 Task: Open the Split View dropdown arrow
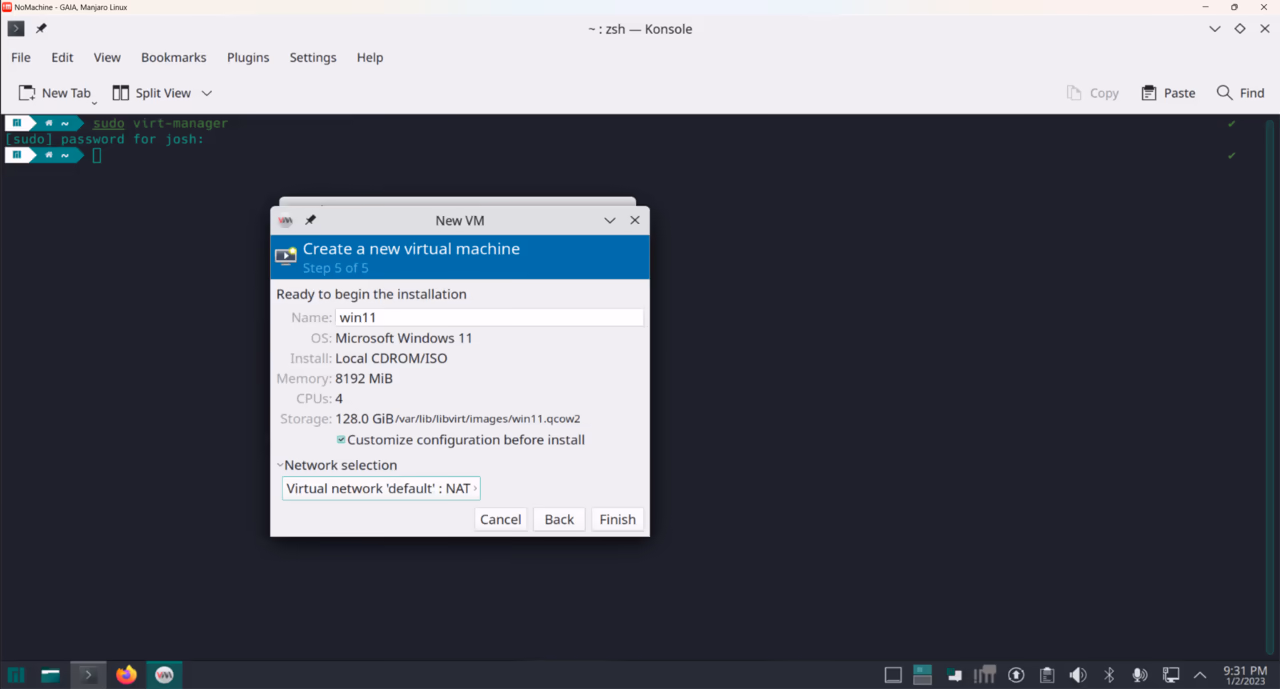206,92
